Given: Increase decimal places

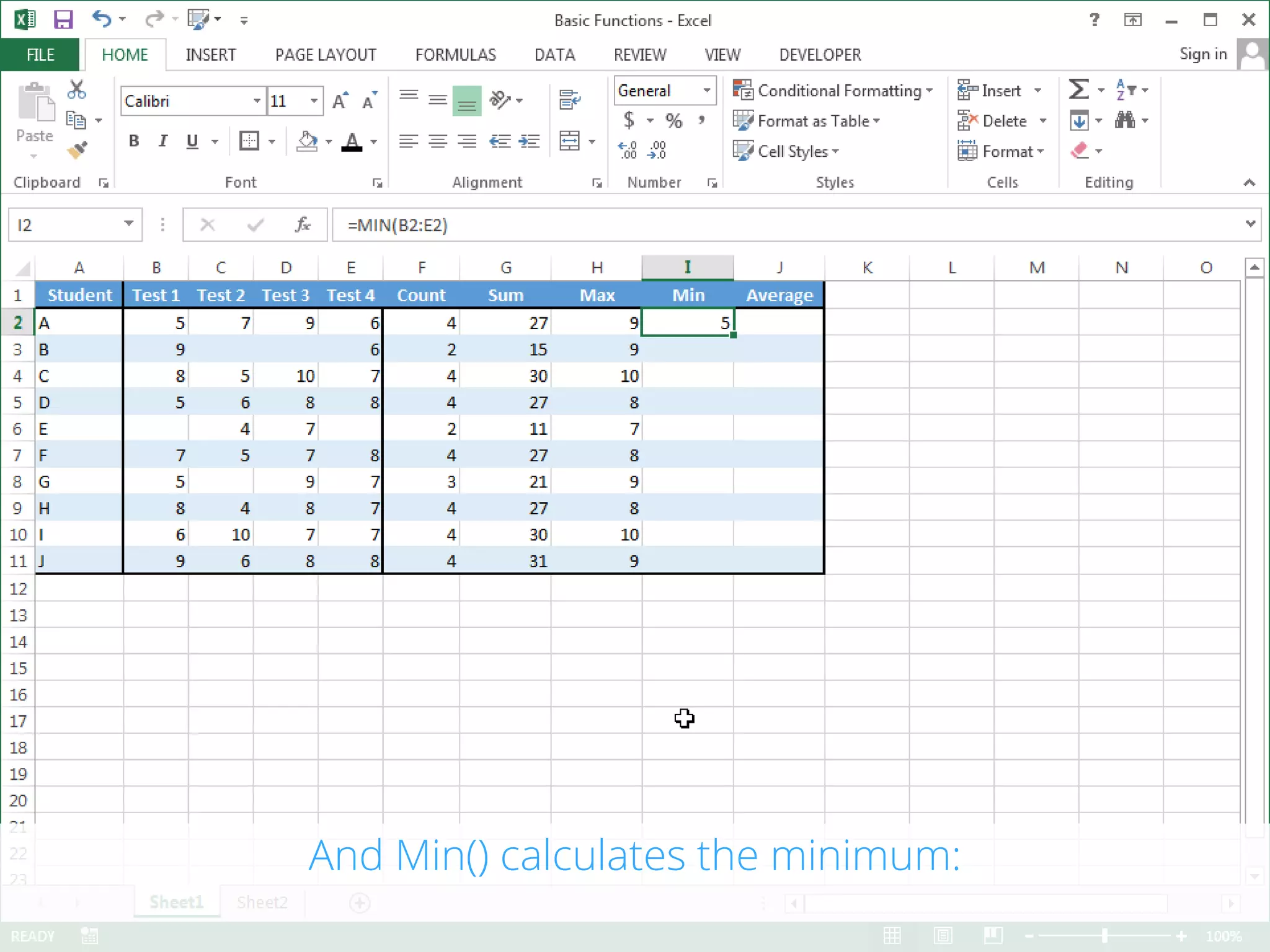Looking at the screenshot, I should (x=628, y=150).
